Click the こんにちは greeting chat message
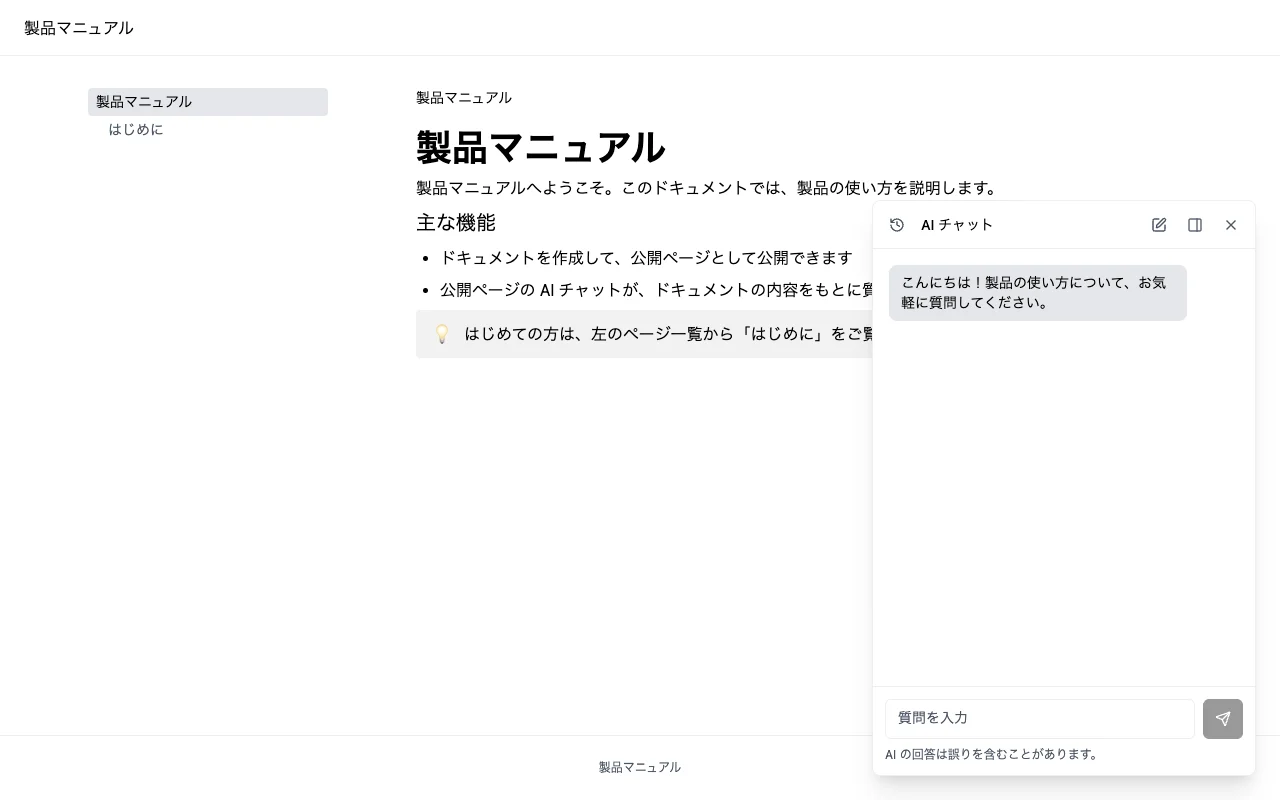 click(x=1038, y=293)
